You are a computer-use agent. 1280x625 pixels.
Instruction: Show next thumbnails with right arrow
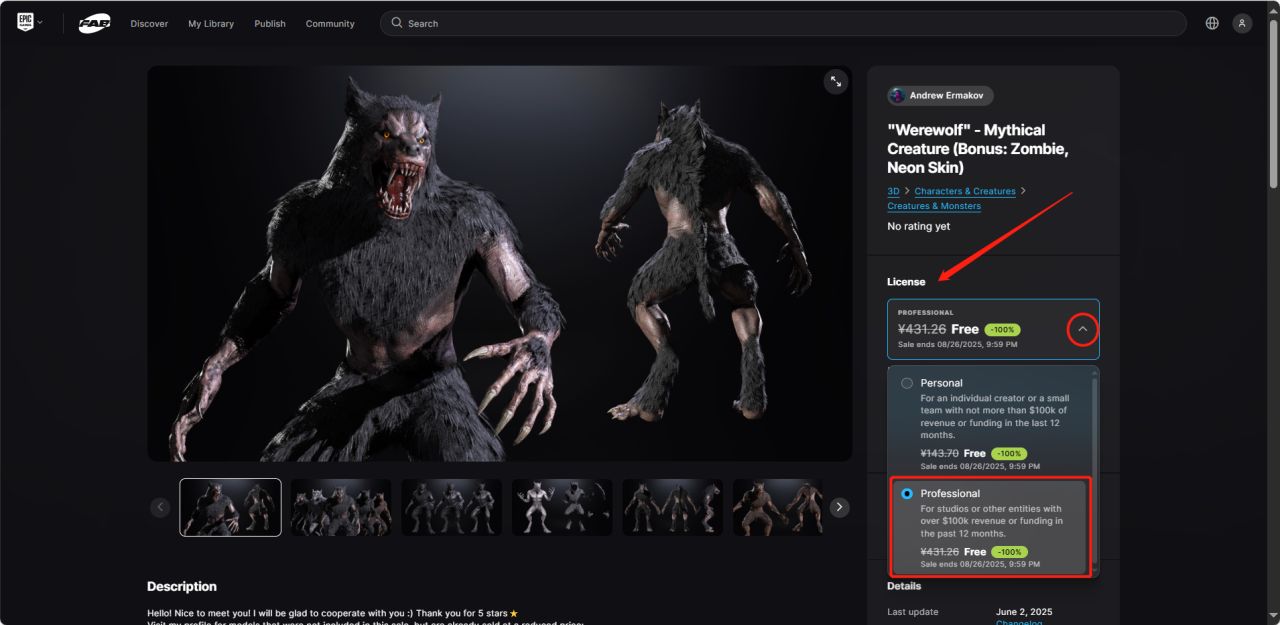[x=840, y=507]
